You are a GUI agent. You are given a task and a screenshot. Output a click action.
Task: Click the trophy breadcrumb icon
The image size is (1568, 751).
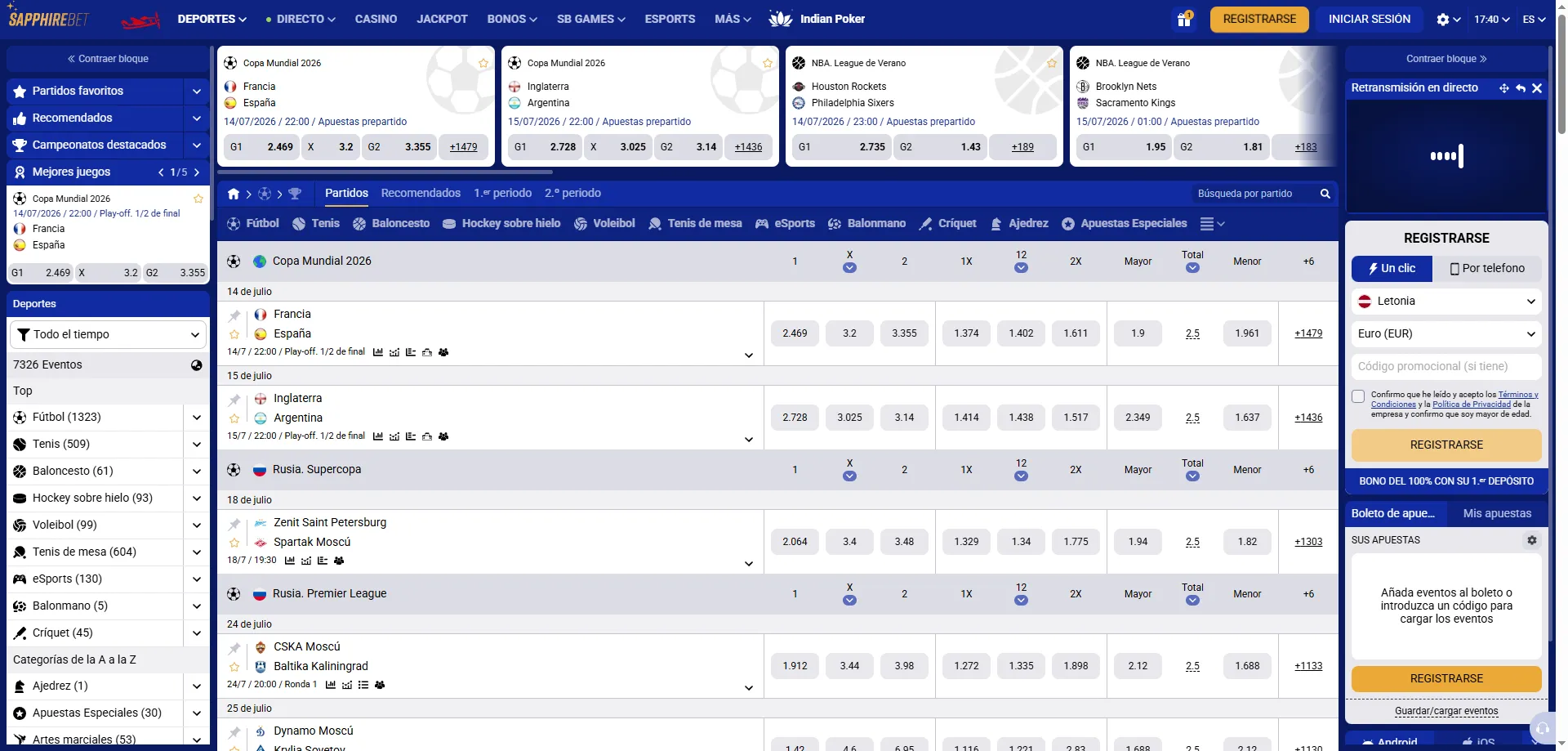click(295, 194)
